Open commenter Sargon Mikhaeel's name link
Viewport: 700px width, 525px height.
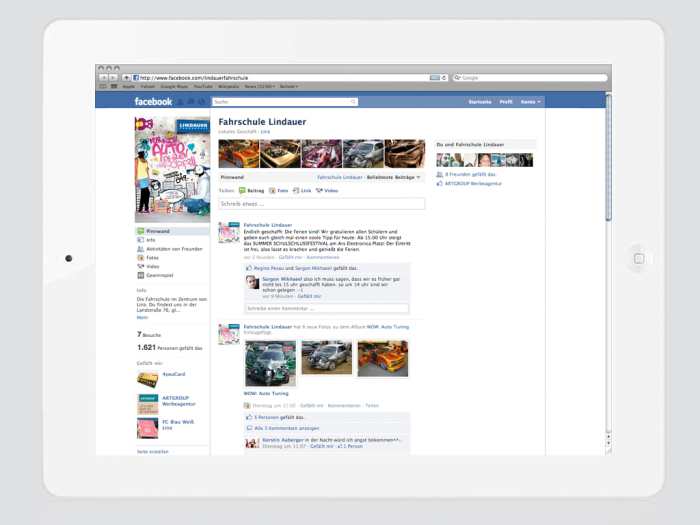click(x=282, y=279)
